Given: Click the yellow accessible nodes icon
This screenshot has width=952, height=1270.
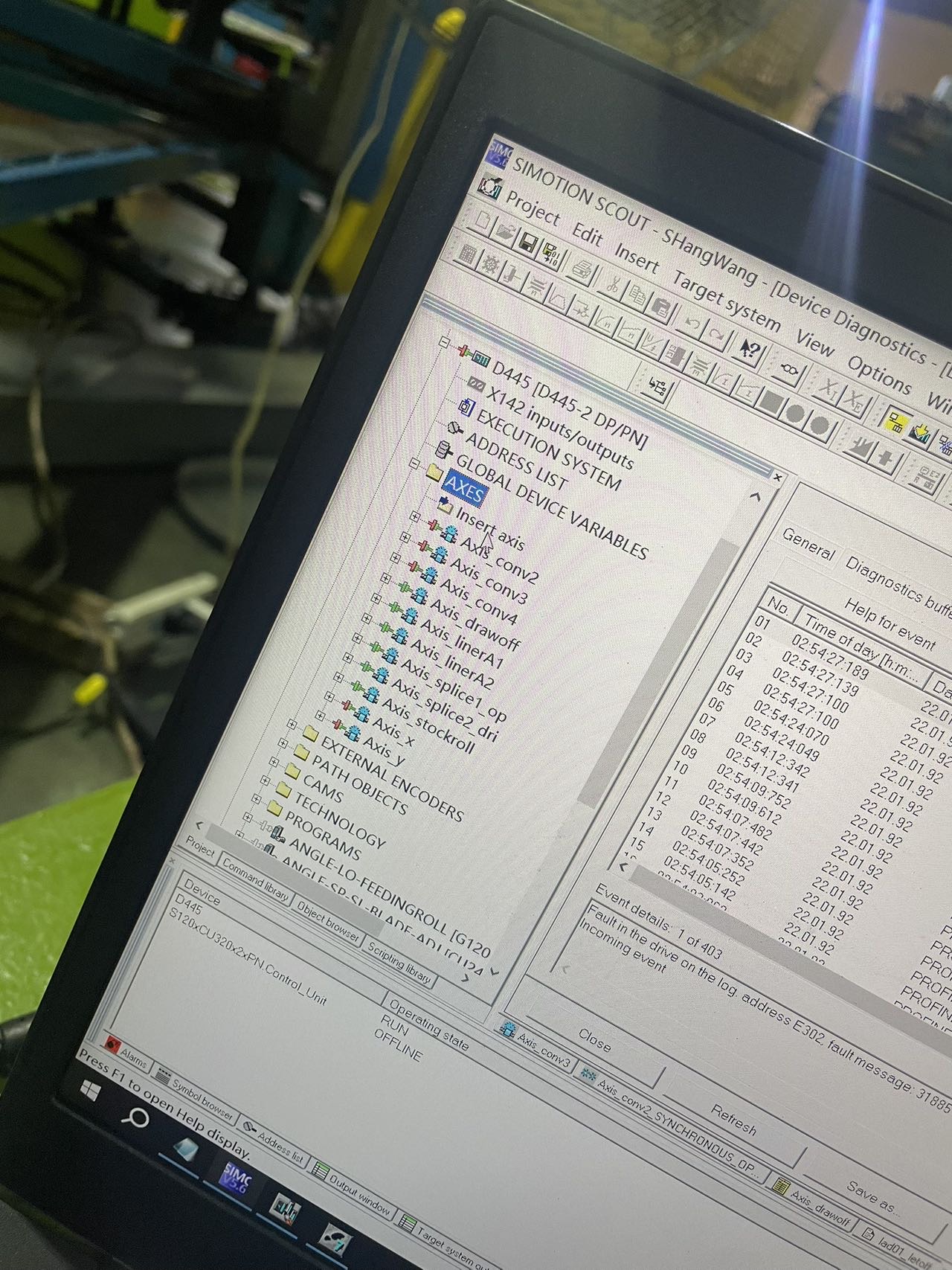Looking at the screenshot, I should [895, 424].
